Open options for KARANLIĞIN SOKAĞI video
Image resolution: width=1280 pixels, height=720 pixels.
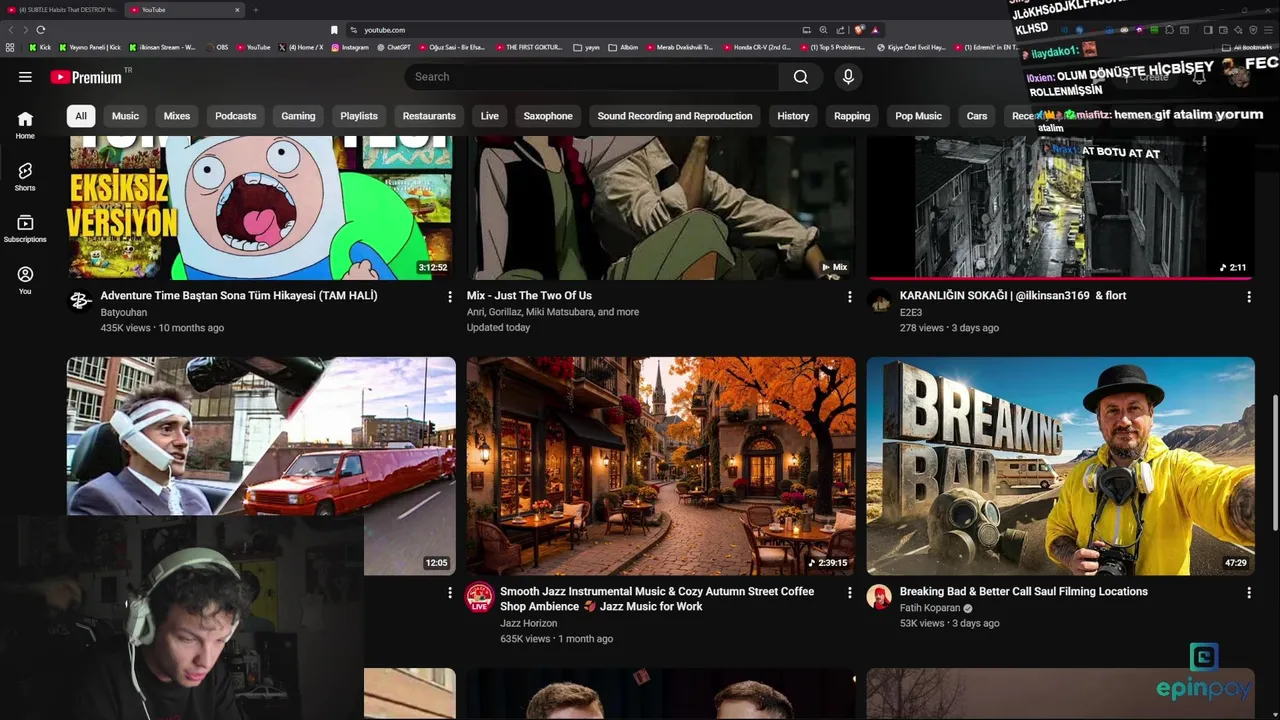[x=1248, y=297]
